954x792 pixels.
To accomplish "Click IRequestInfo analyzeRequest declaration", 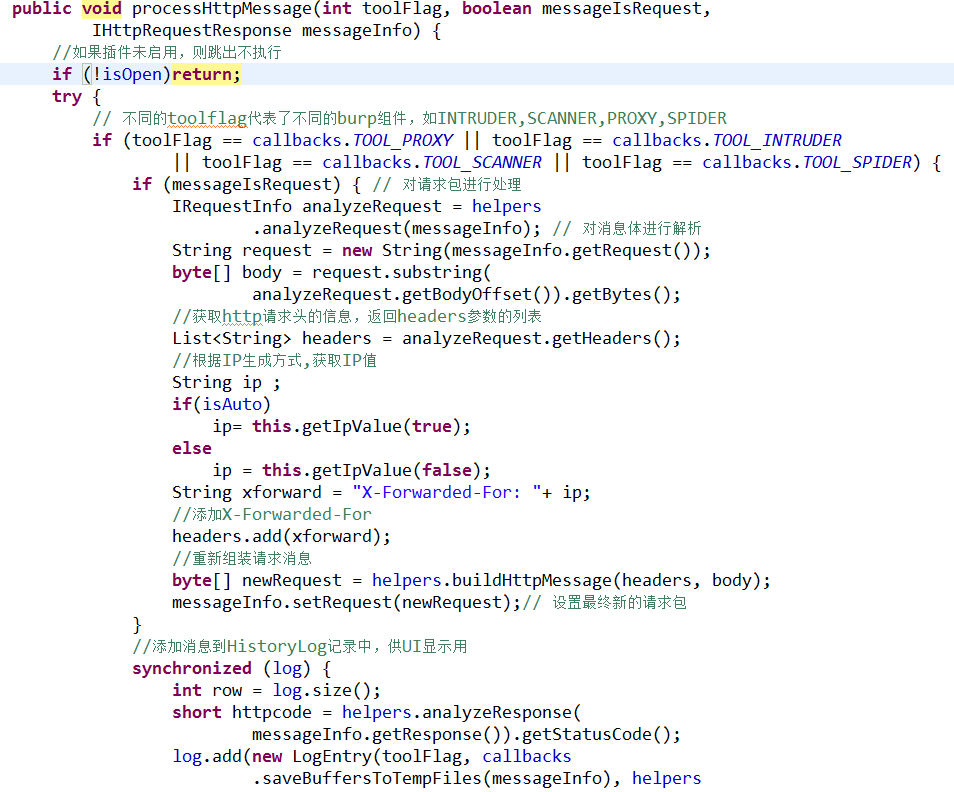I will pyautogui.click(x=307, y=206).
